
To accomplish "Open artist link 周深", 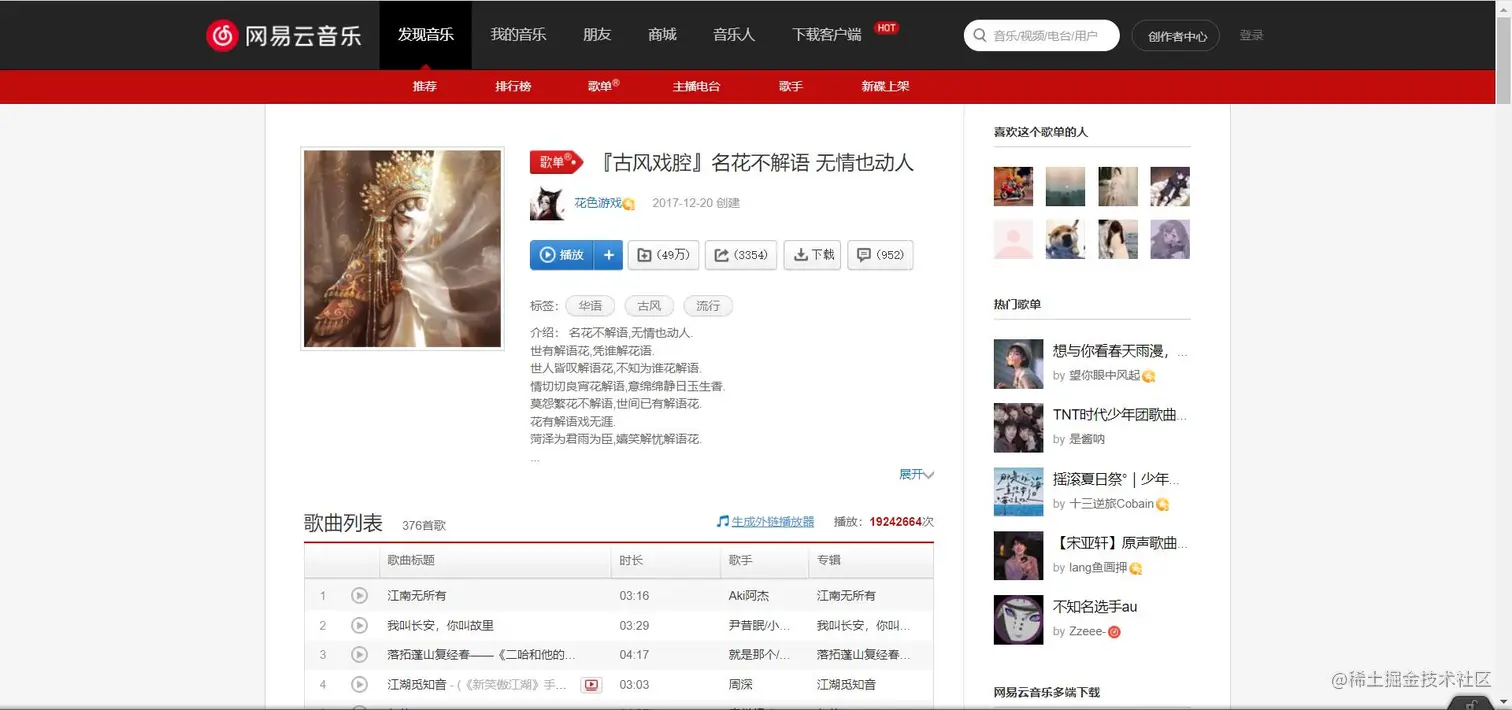I will pyautogui.click(x=740, y=685).
